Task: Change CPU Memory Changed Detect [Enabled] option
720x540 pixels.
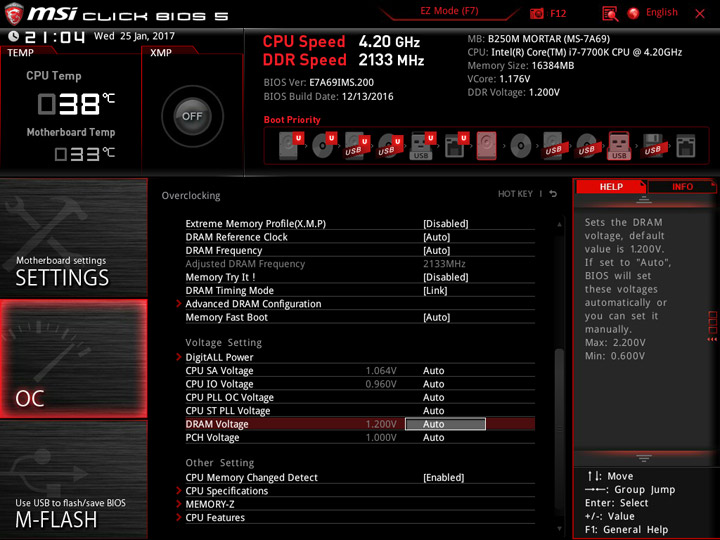Action: [443, 477]
